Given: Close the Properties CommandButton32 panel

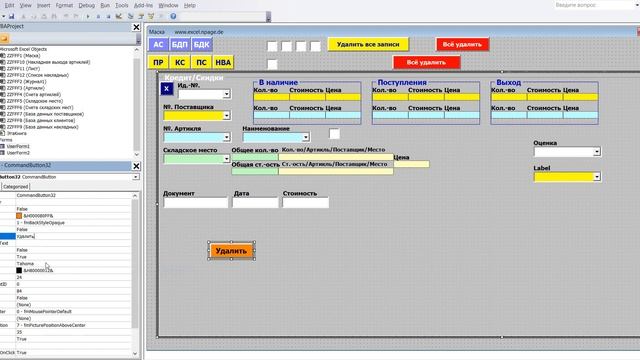Looking at the screenshot, I should pos(136,166).
